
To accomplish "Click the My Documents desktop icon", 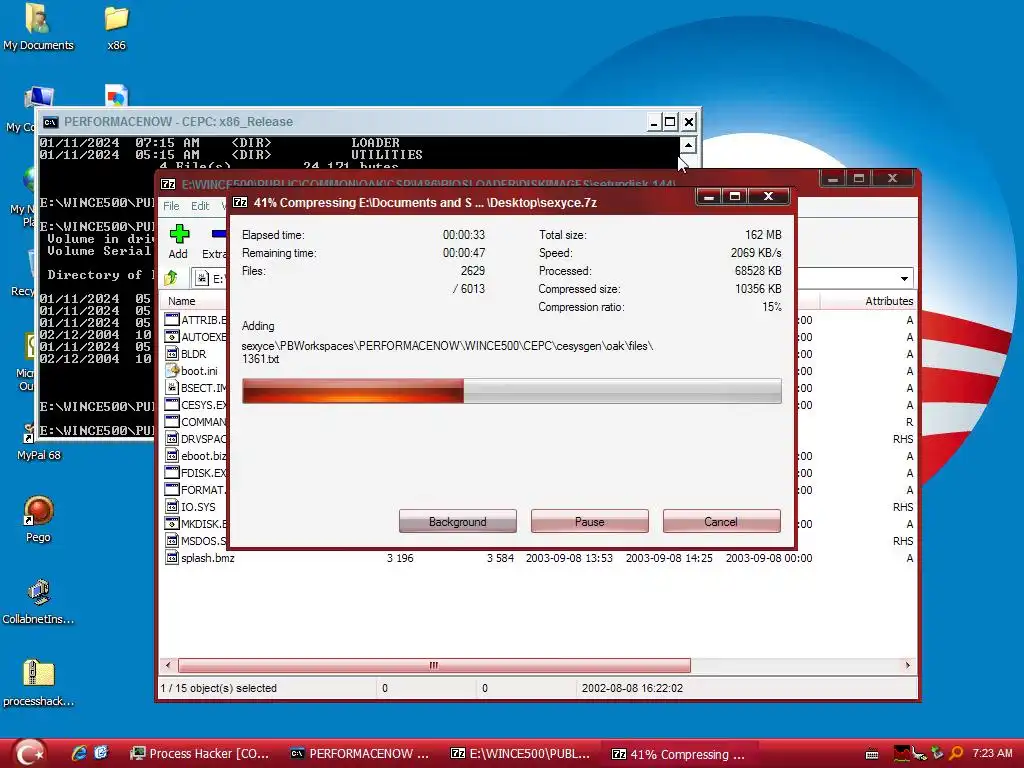I will [38, 20].
